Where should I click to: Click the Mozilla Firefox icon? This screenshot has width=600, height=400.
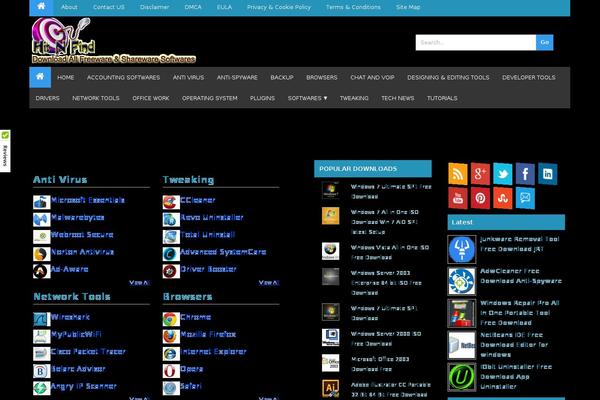coord(171,336)
